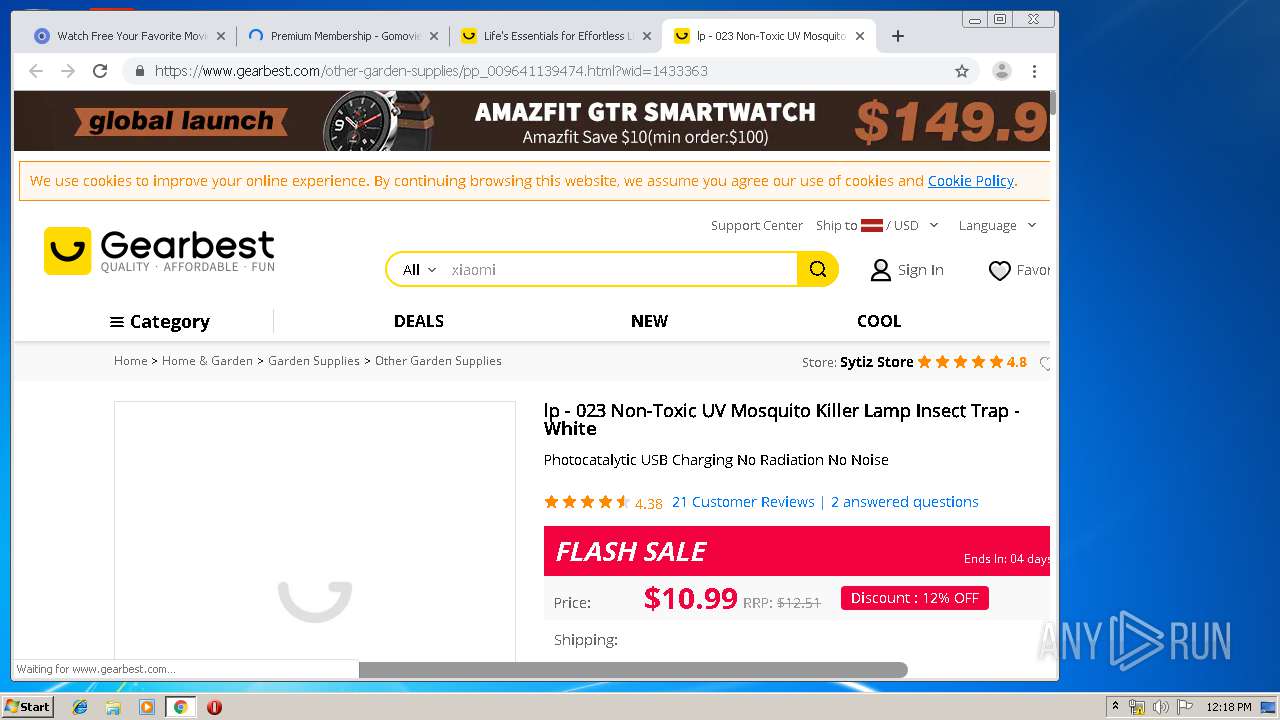1280x720 pixels.
Task: Open the file explorer taskbar icon
Action: click(x=113, y=707)
